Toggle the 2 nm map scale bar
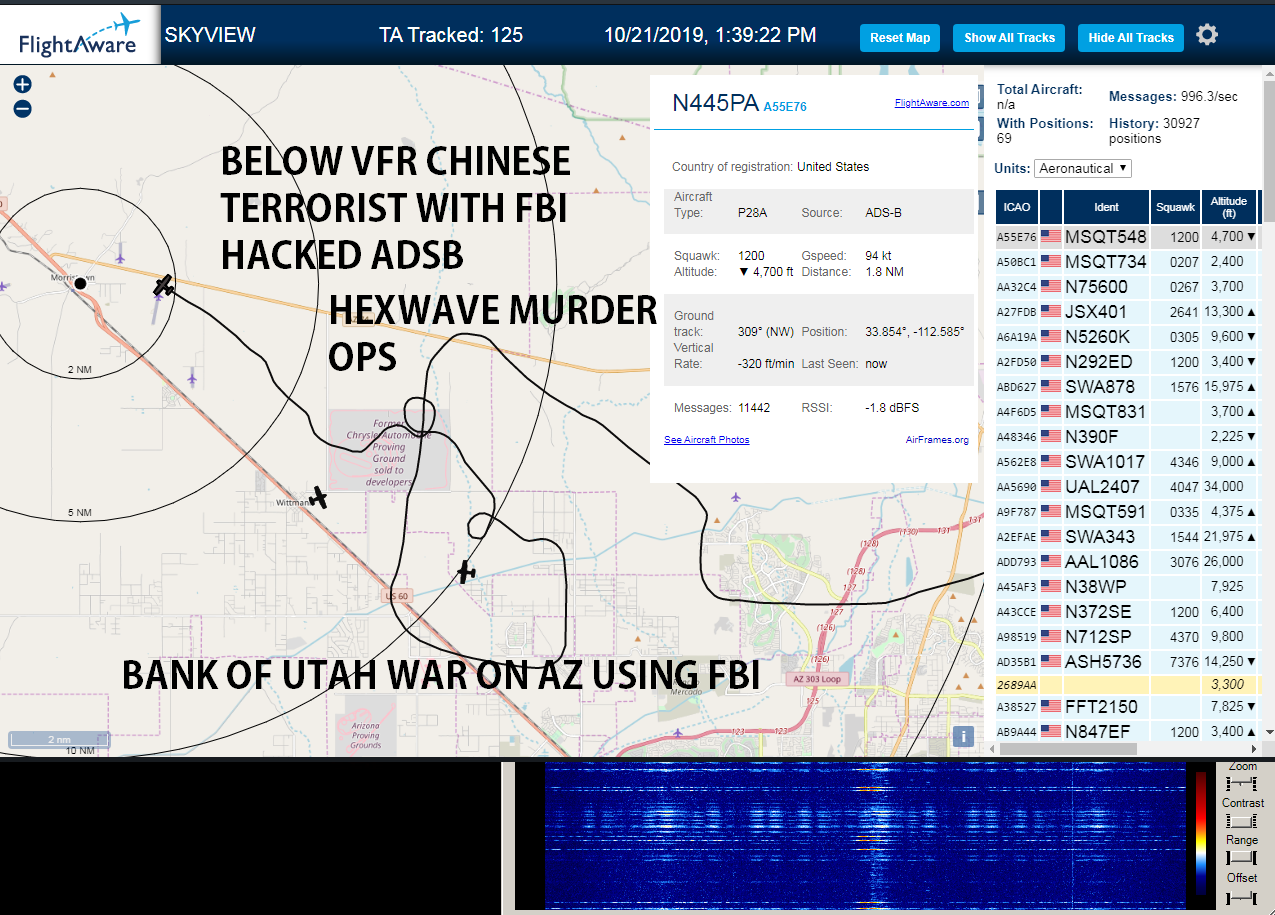The height and width of the screenshot is (915, 1275). [59, 740]
